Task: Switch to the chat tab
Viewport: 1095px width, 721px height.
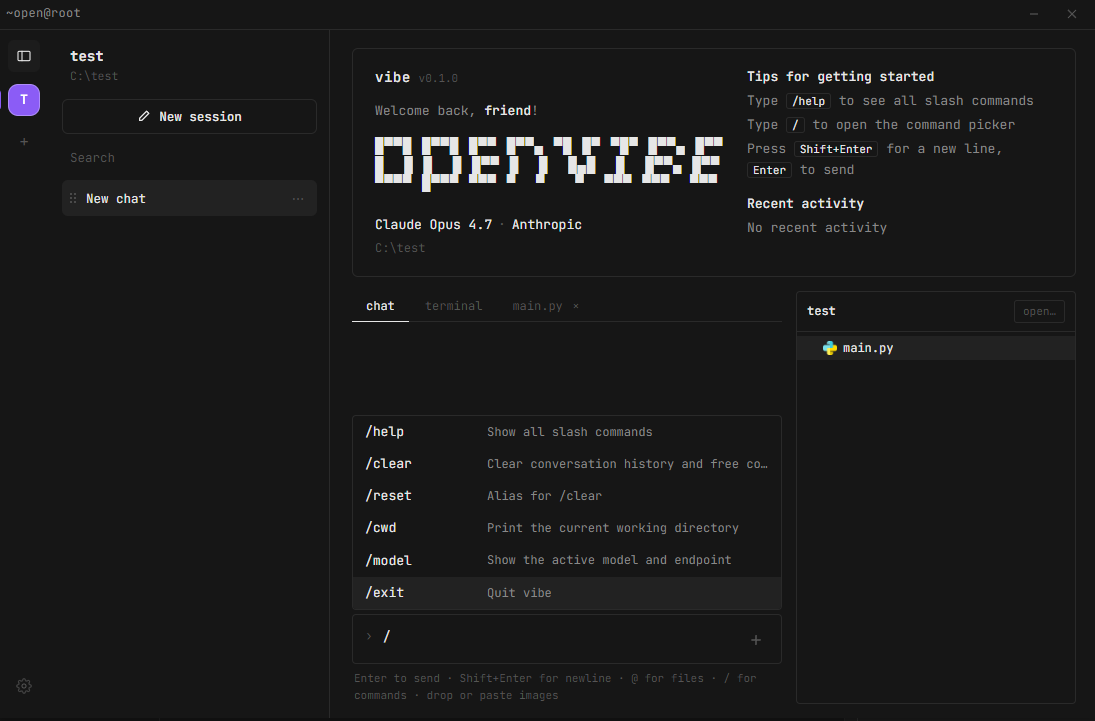Action: [380, 306]
